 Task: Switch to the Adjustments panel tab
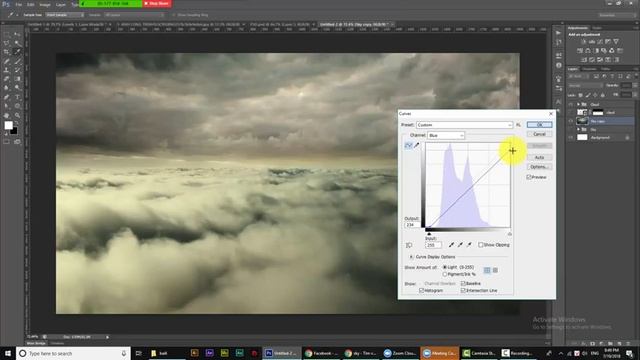point(578,28)
